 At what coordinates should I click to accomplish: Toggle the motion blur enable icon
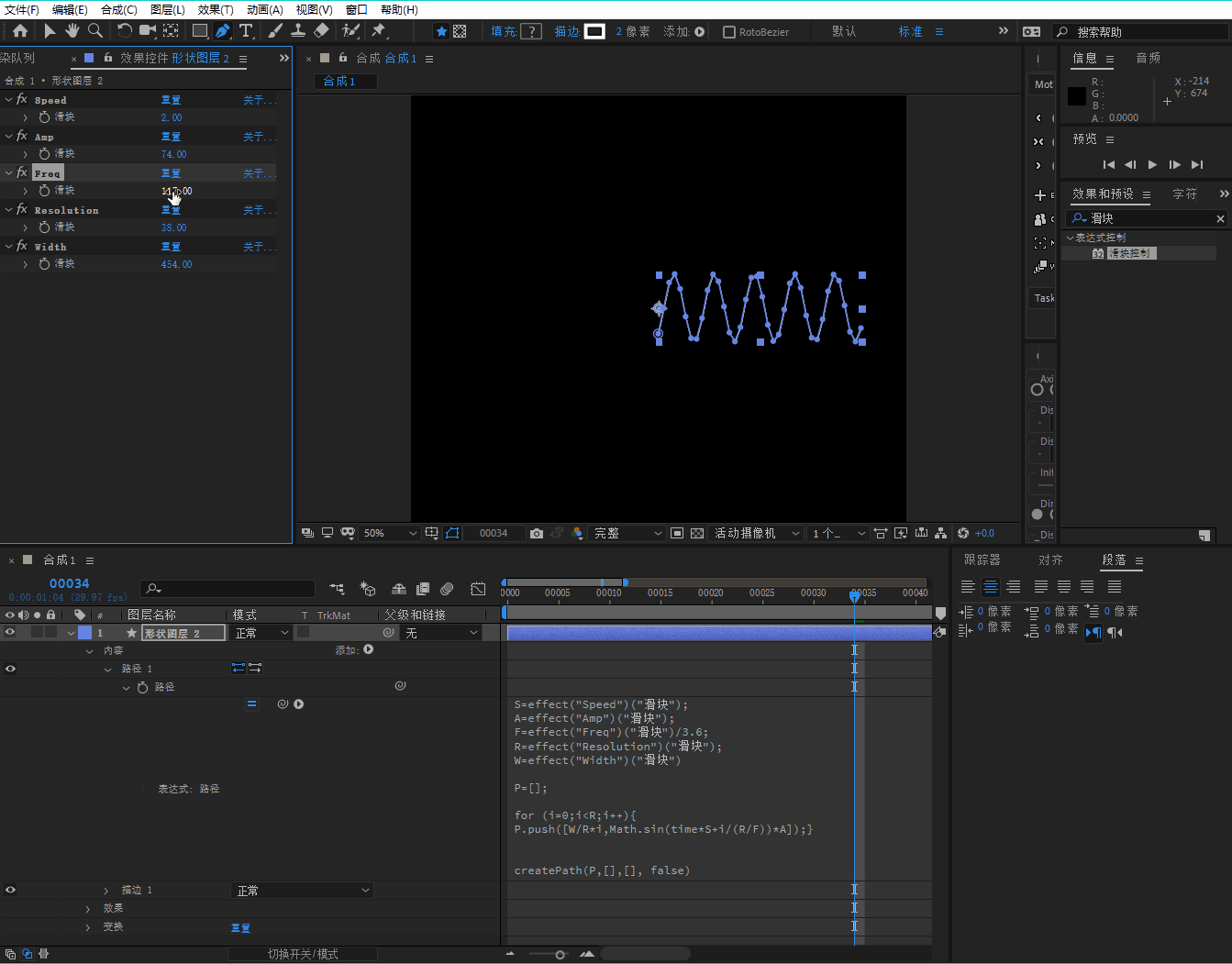(x=447, y=589)
